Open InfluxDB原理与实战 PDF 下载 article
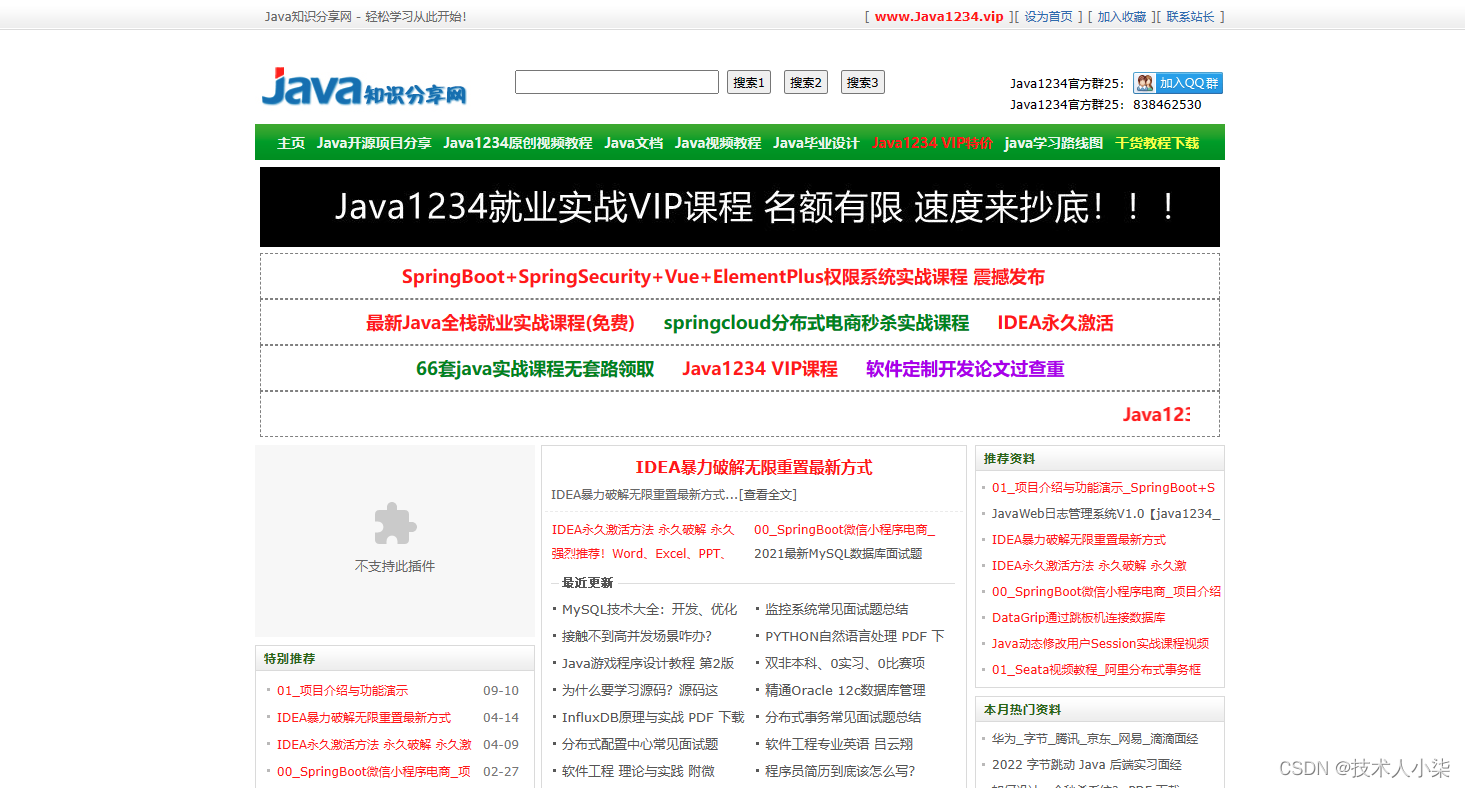The height and width of the screenshot is (788, 1465). pyautogui.click(x=653, y=717)
